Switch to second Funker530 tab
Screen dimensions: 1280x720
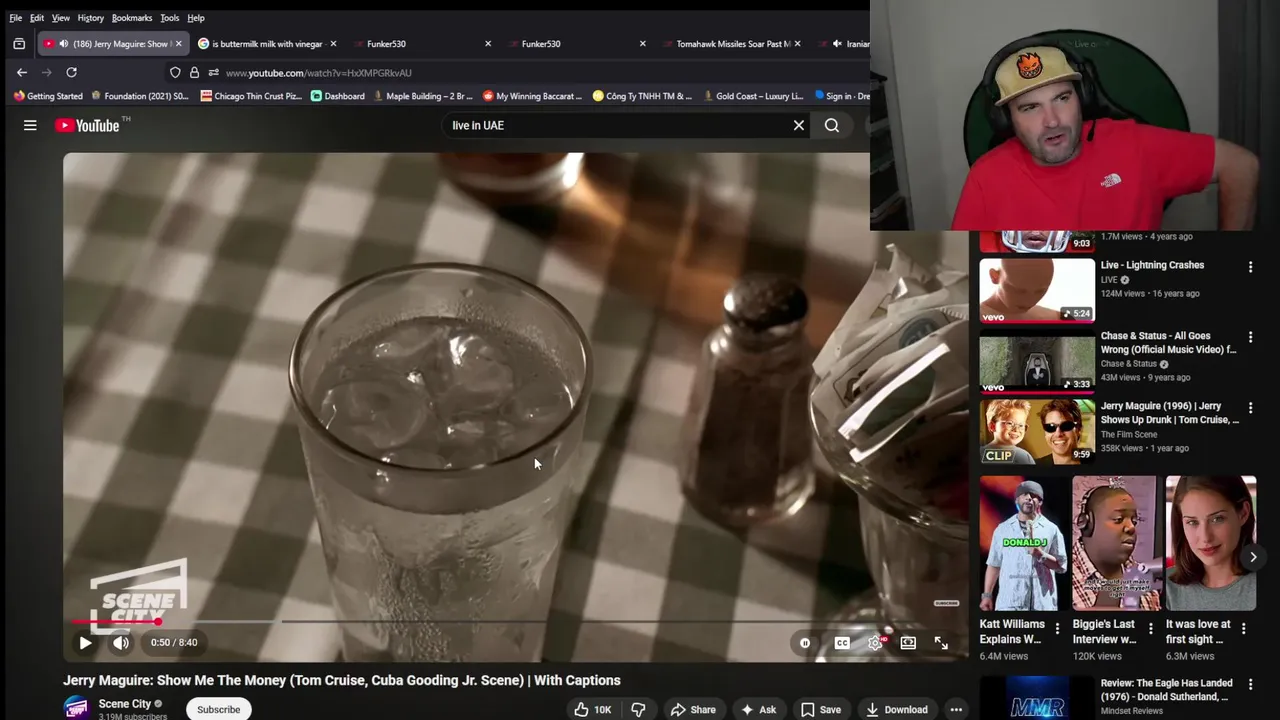point(575,44)
